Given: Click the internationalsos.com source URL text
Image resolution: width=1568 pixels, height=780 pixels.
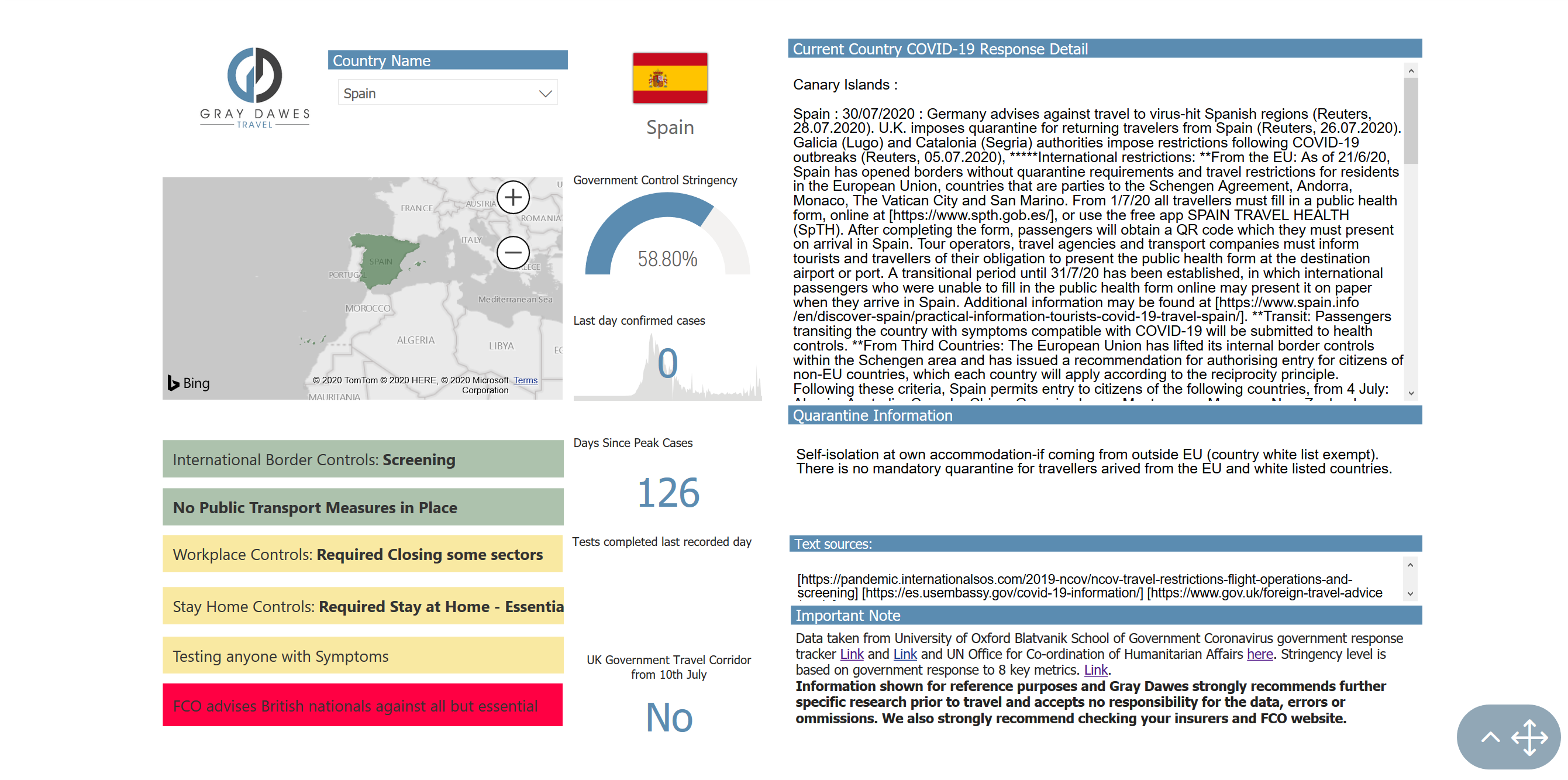Looking at the screenshot, I should point(1074,586).
